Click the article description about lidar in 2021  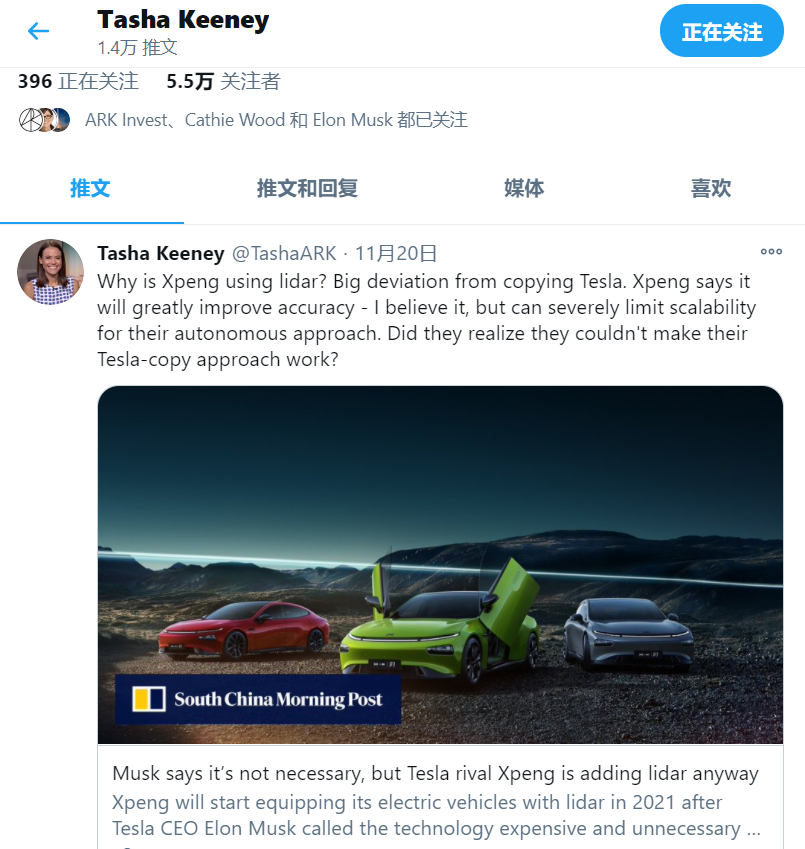coord(436,815)
